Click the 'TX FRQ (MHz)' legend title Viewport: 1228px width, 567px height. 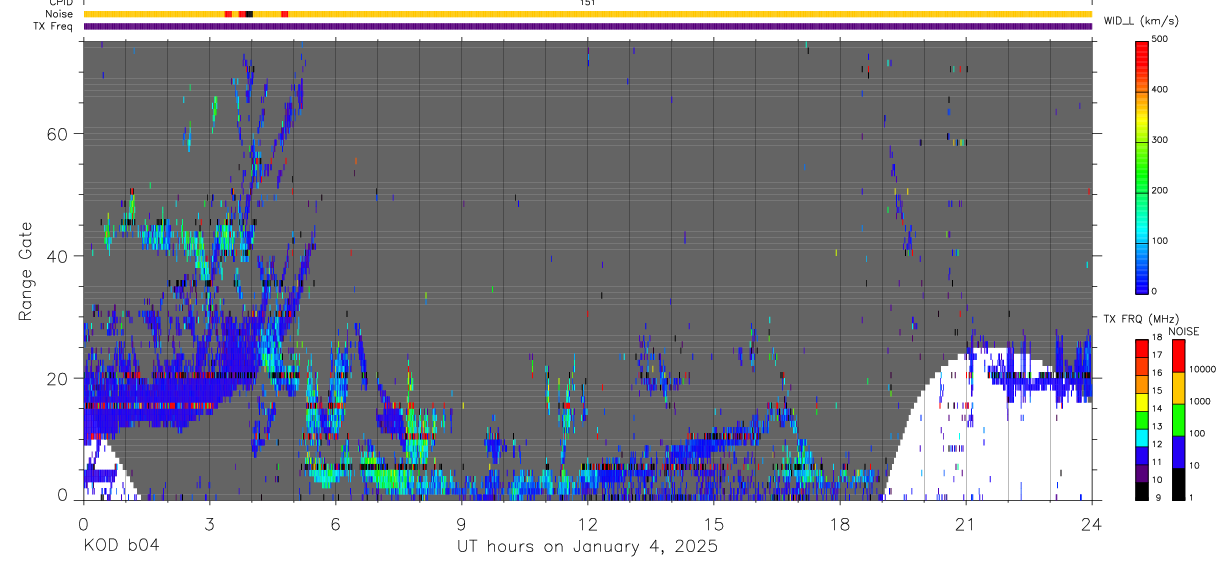[1140, 319]
